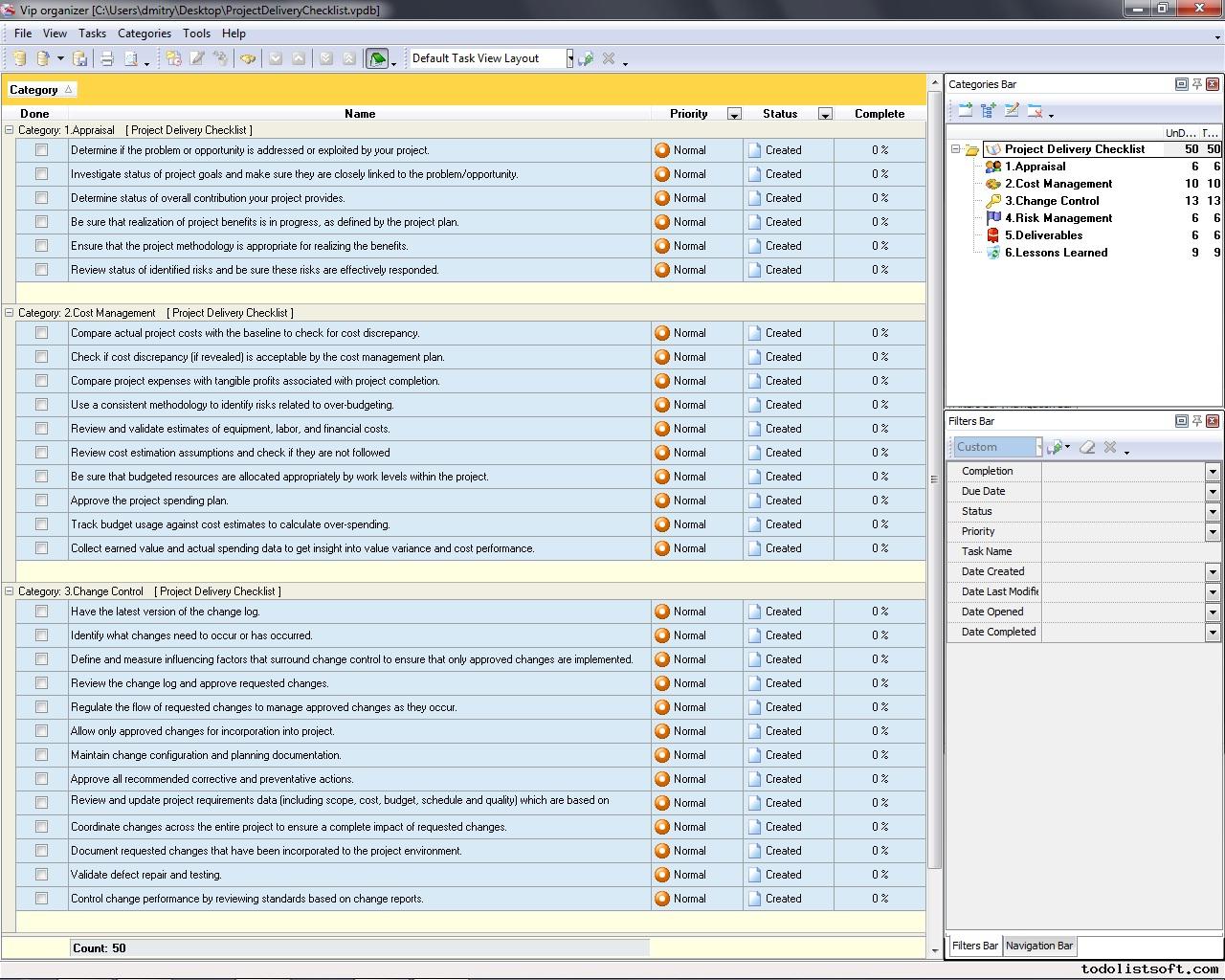Image resolution: width=1225 pixels, height=980 pixels.
Task: Switch to the Navigation Bar tab
Action: [1038, 946]
